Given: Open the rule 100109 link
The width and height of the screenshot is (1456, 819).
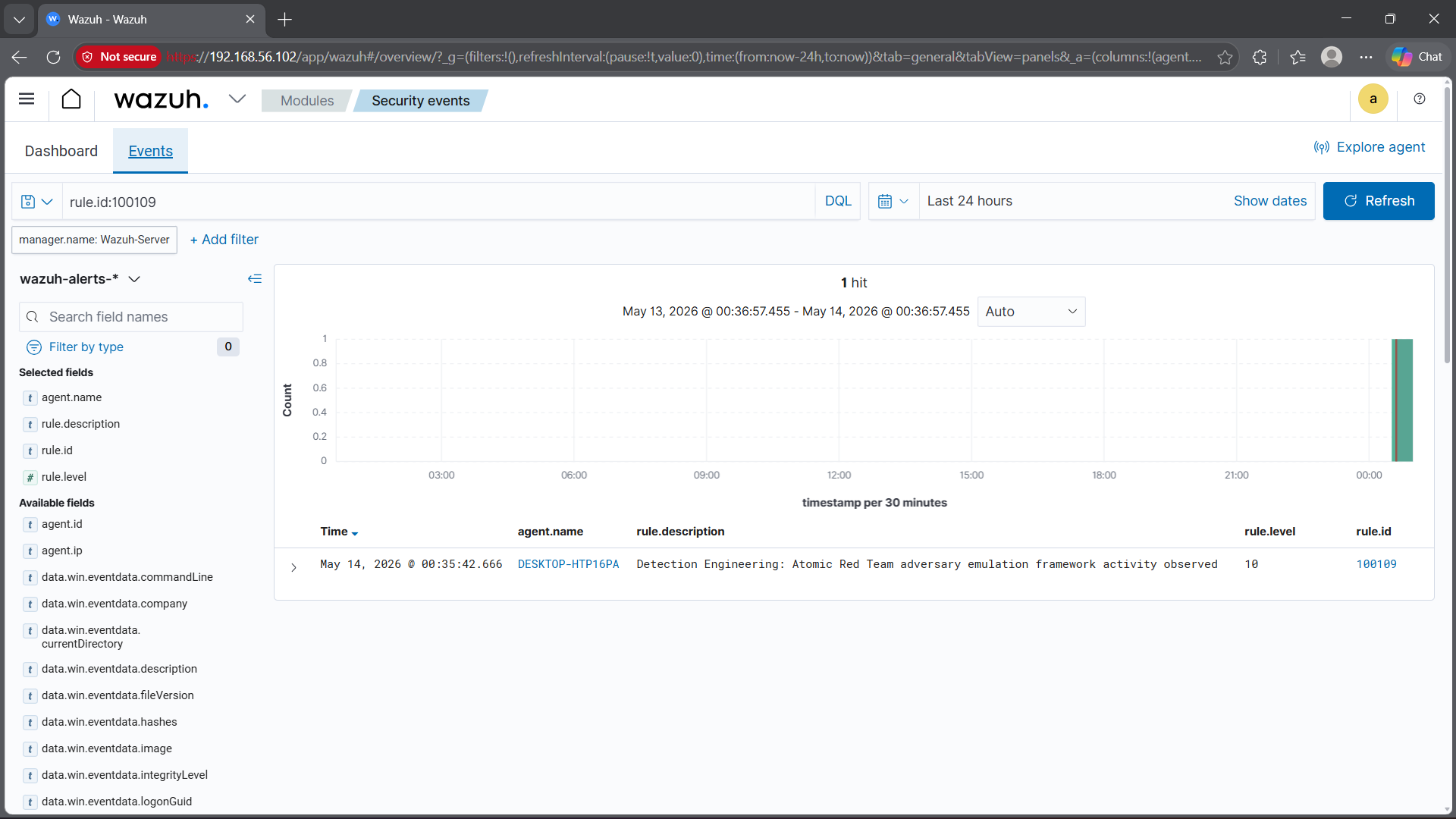Looking at the screenshot, I should pyautogui.click(x=1376, y=564).
